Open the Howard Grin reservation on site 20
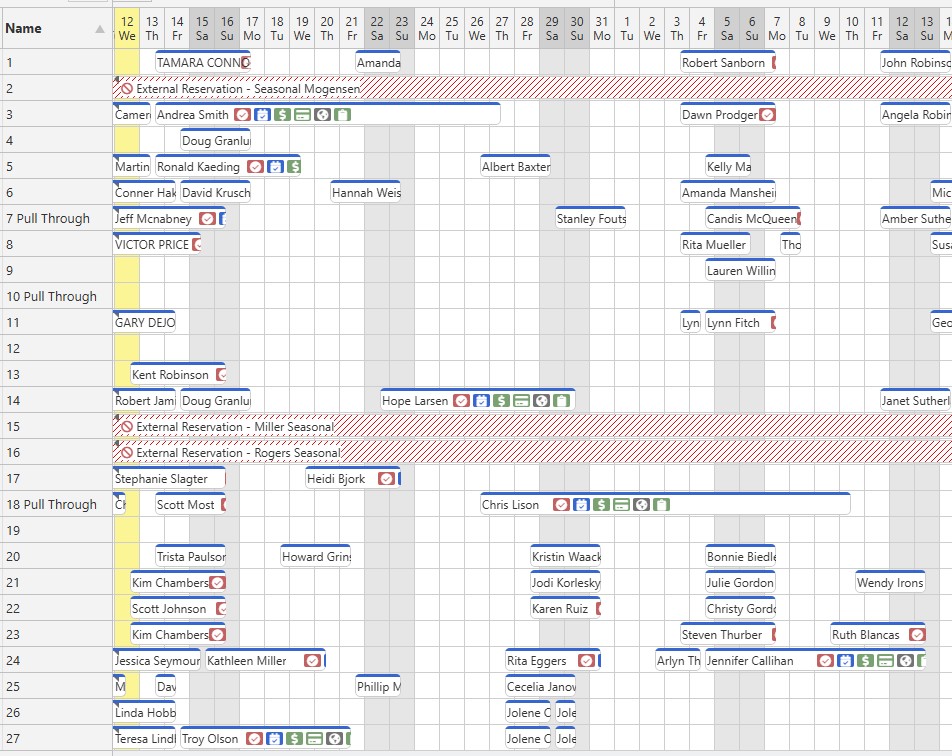952x756 pixels. pyautogui.click(x=316, y=557)
